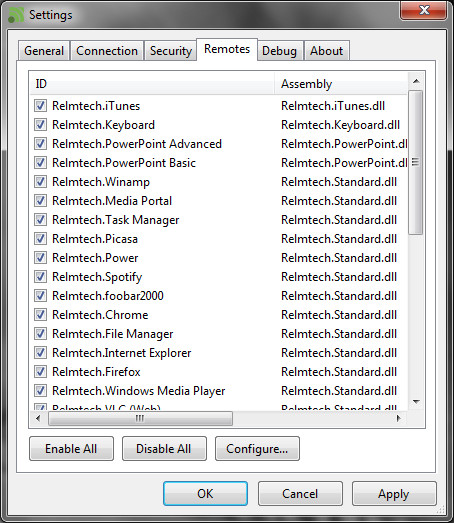Click the vertical scrollbar thumb
454x523 pixels.
coord(416,162)
